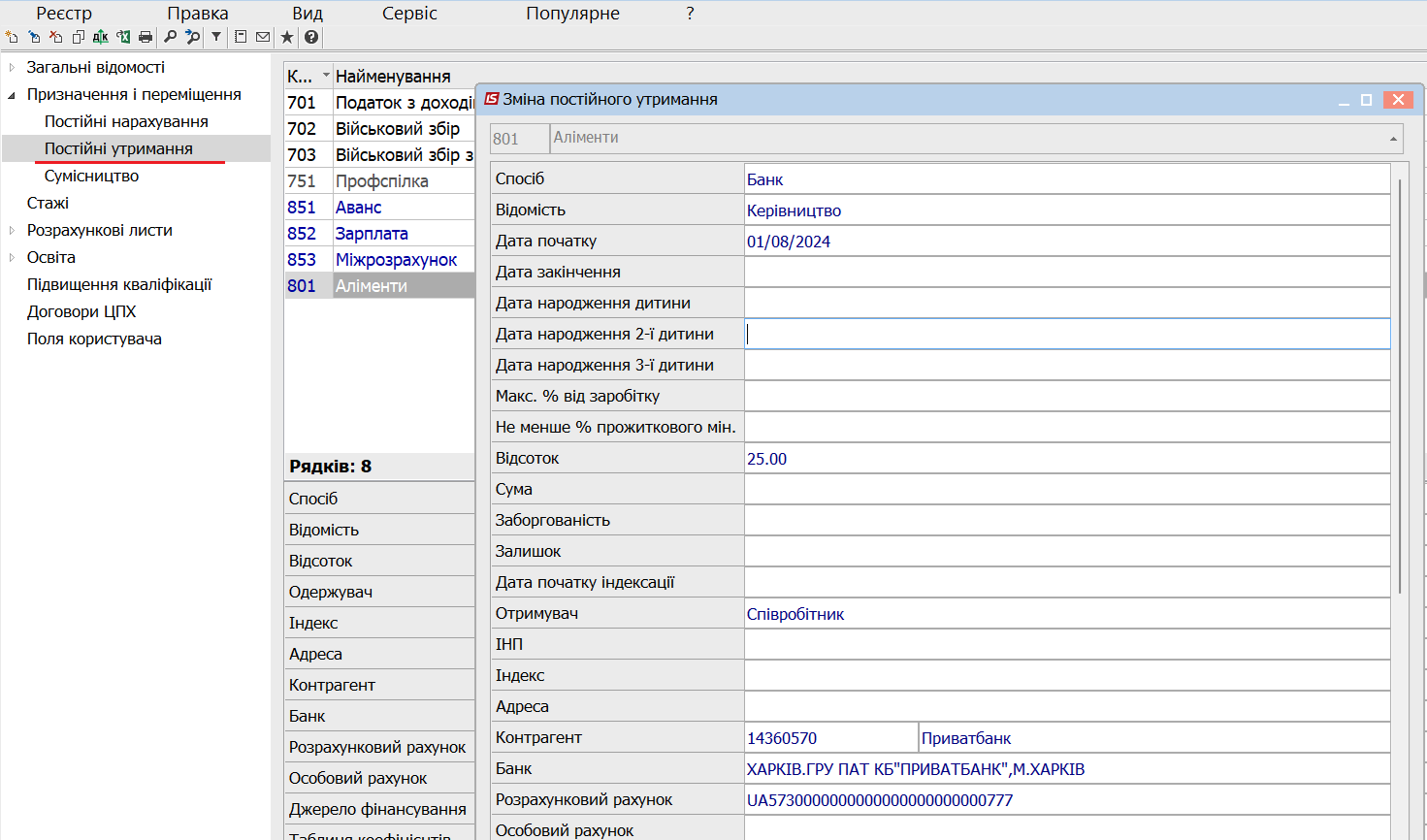Image resolution: width=1427 pixels, height=840 pixels.
Task: Click the question mark help icon
Action: click(311, 37)
